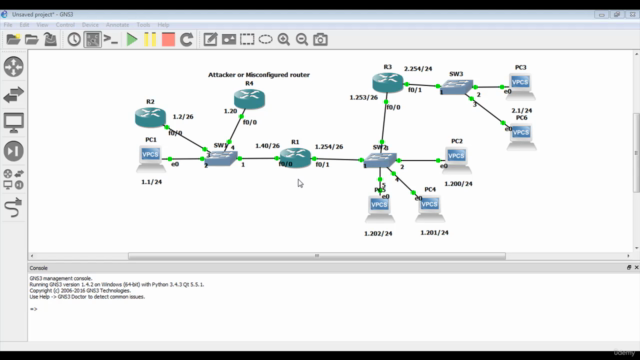This screenshot has width=640, height=360.
Task: Click the 1.40/26 address label
Action: pos(267,146)
